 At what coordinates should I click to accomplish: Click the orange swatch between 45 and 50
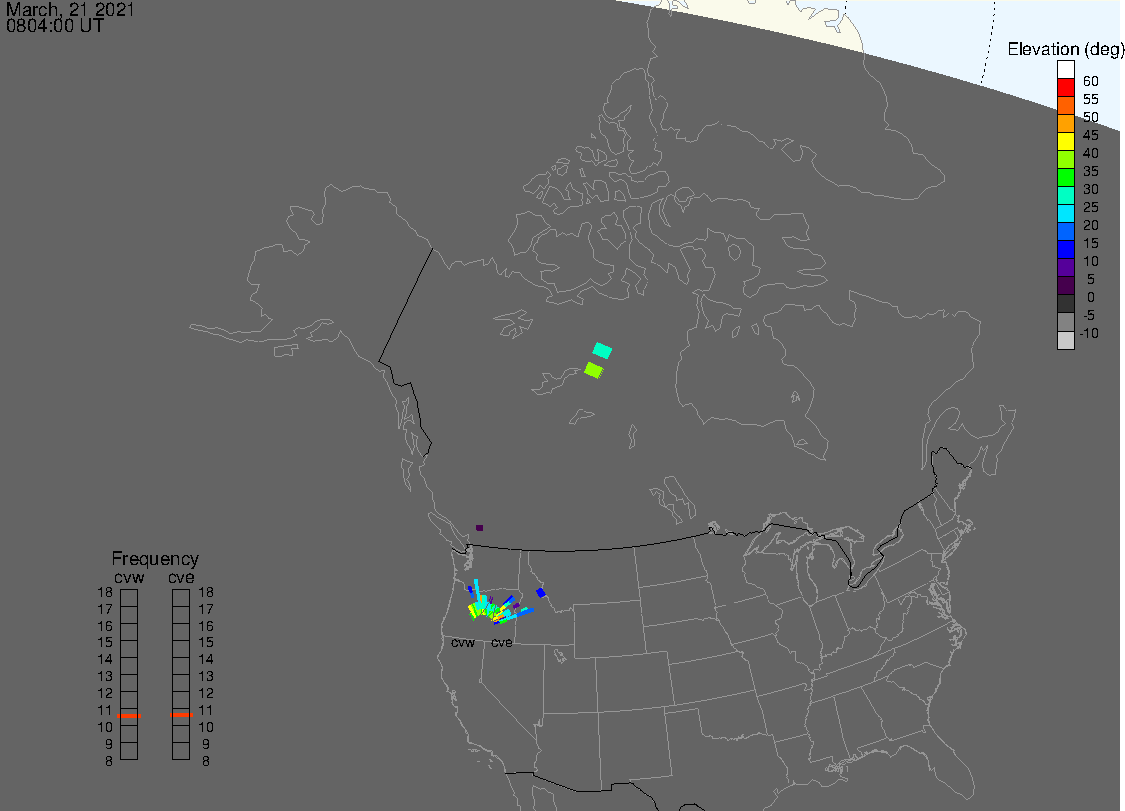click(x=1065, y=123)
